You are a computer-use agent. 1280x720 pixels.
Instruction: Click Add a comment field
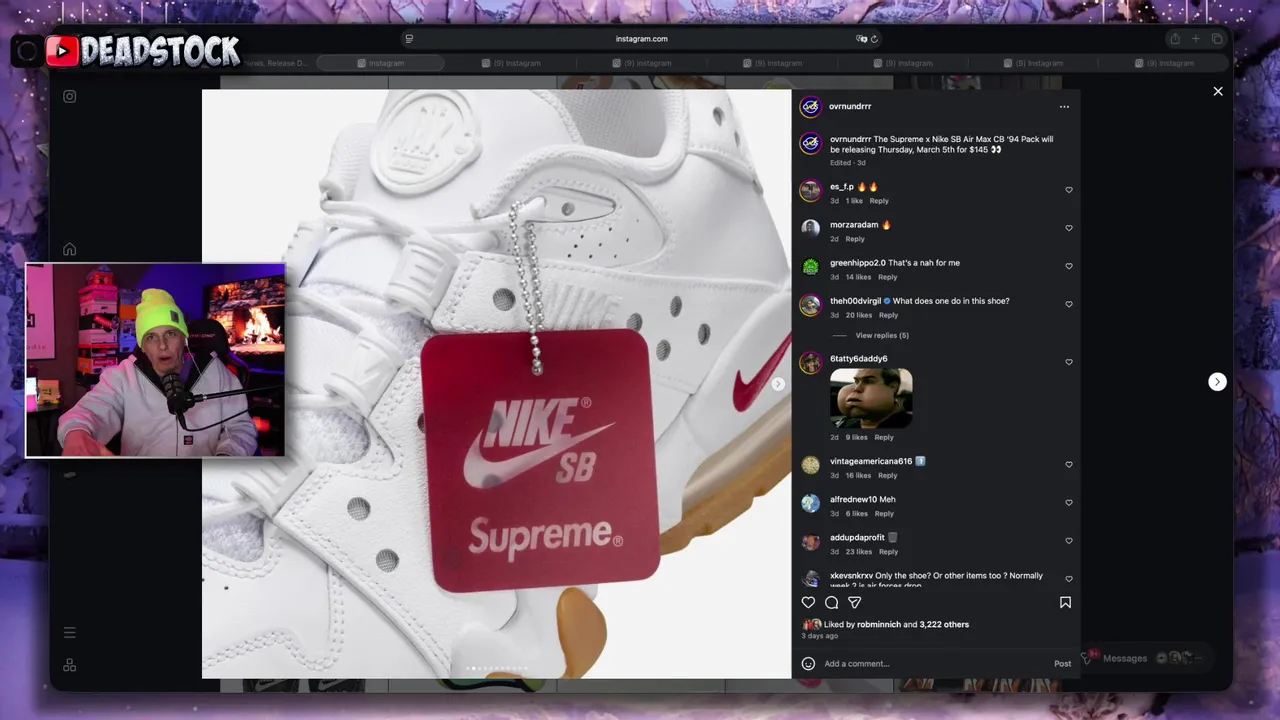[935, 663]
